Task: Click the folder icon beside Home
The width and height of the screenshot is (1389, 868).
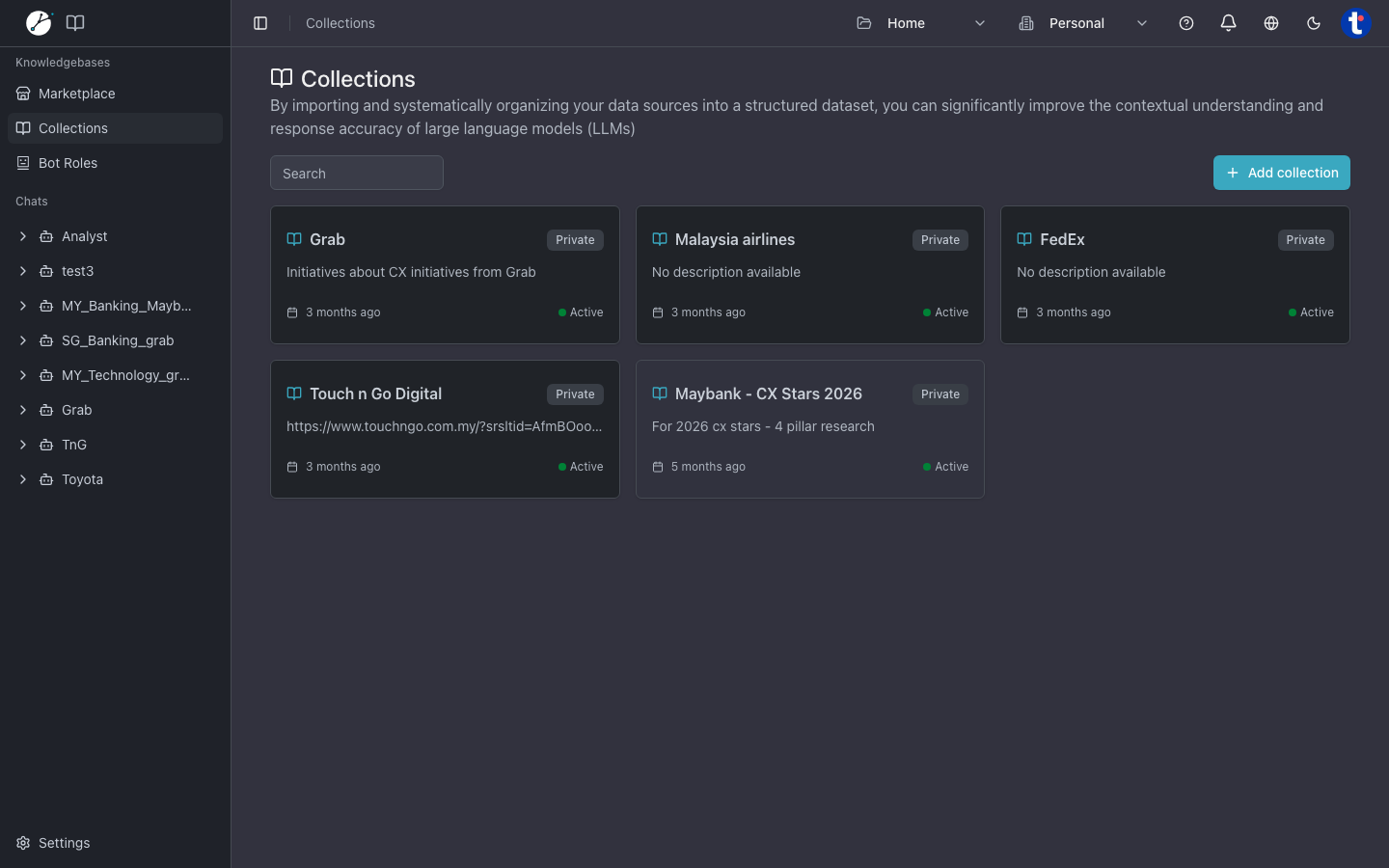Action: click(864, 23)
